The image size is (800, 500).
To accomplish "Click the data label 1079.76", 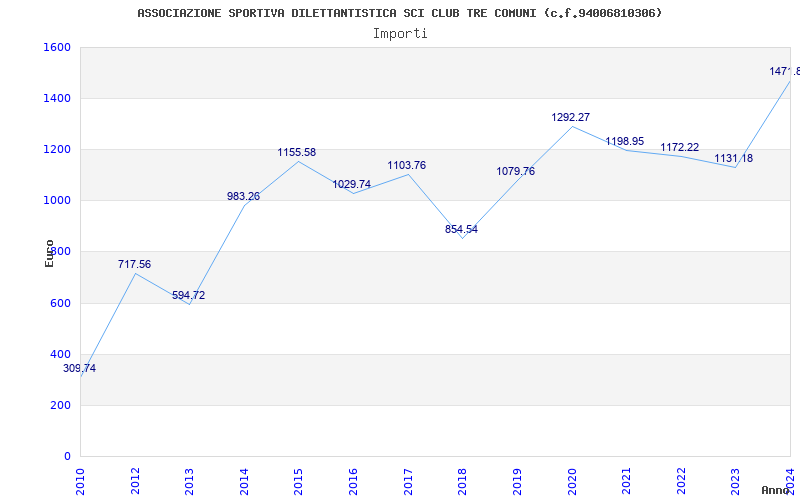I will (x=516, y=171).
